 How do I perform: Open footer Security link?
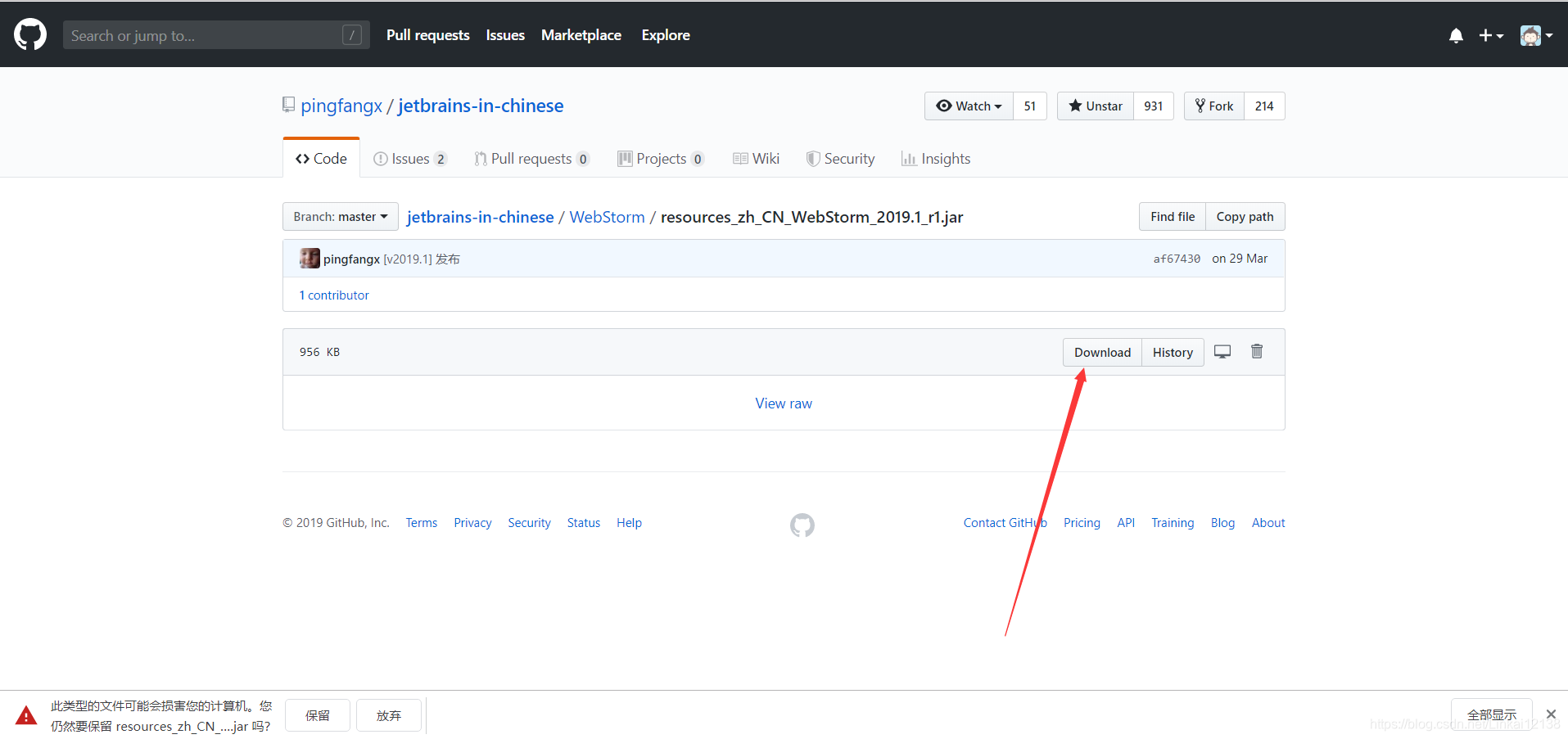click(529, 523)
